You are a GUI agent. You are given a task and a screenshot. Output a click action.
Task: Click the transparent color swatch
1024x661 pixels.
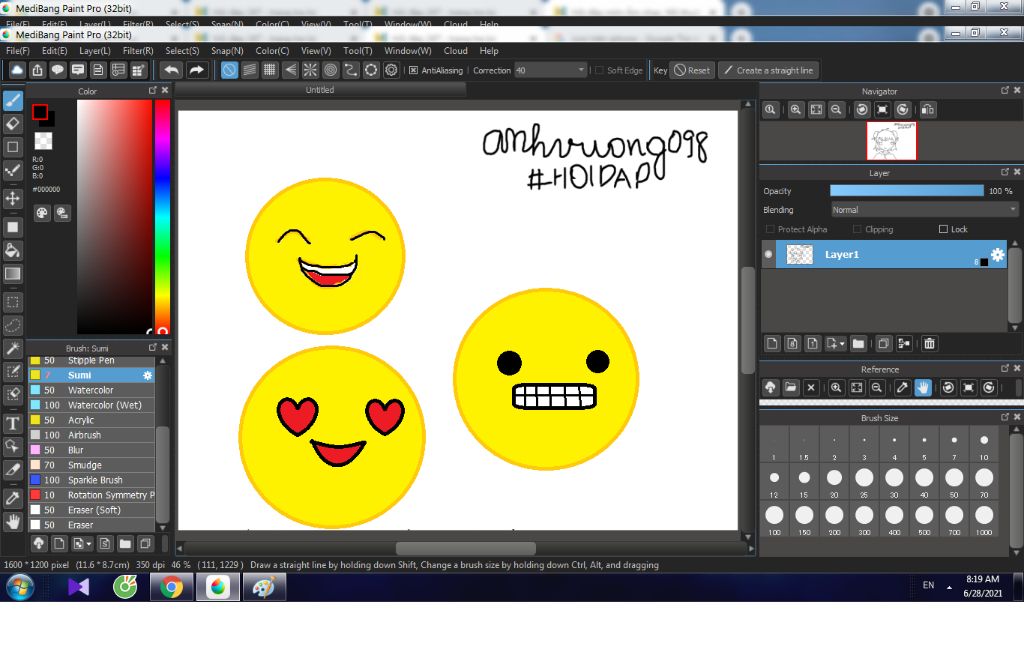[x=43, y=140]
